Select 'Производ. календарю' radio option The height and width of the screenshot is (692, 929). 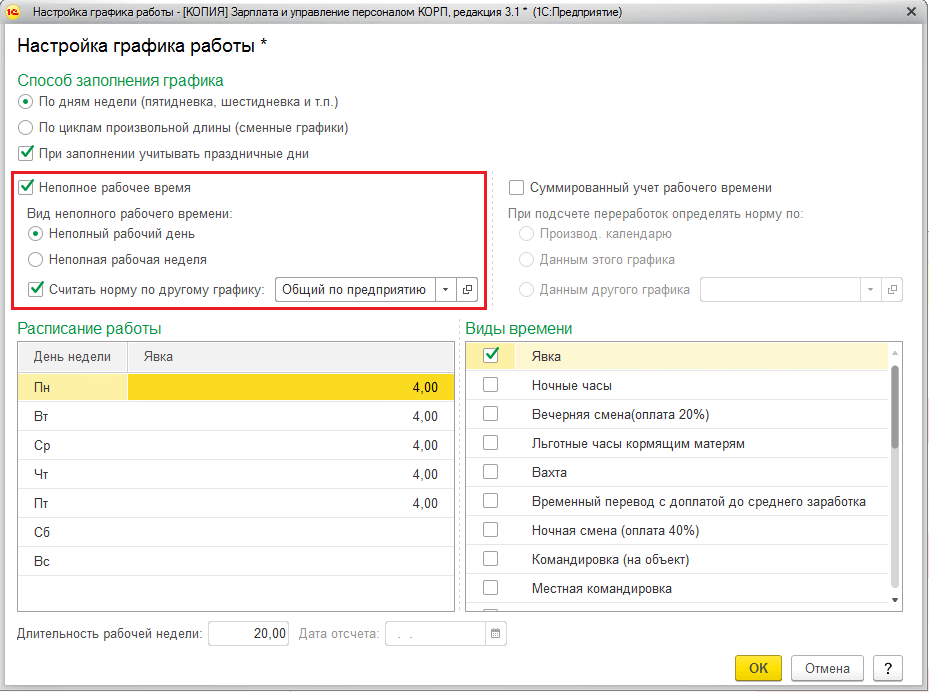point(526,234)
